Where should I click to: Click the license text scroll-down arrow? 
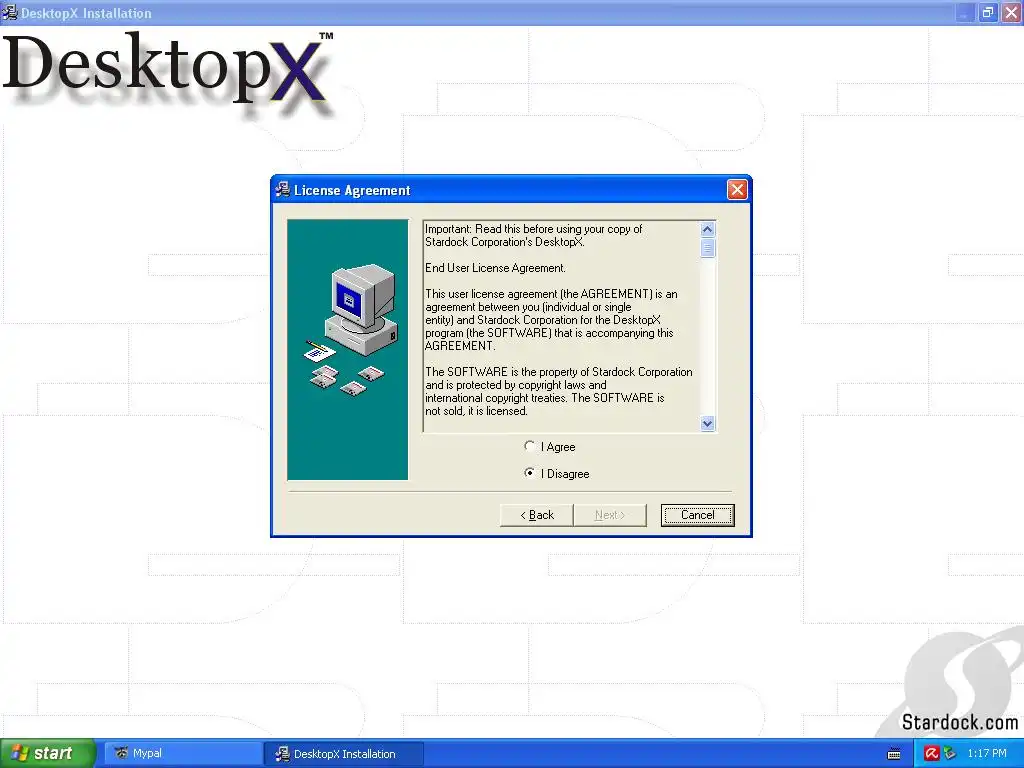pos(707,423)
